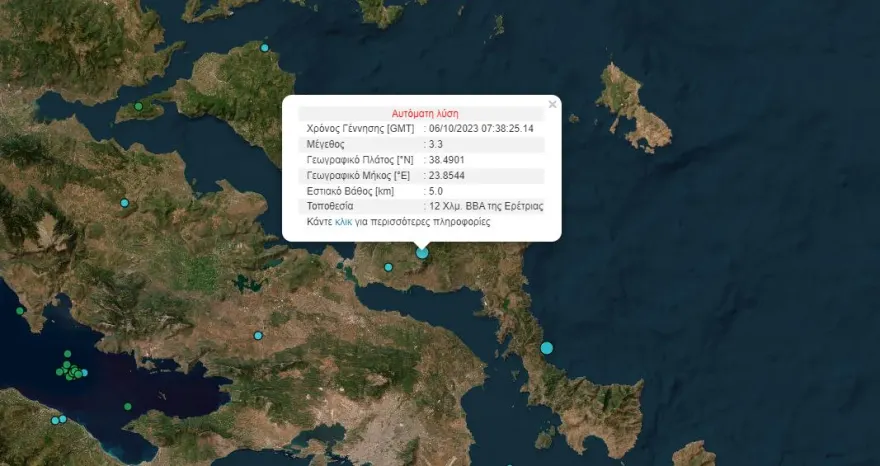Select the lone green marker southeast of cluster
The width and height of the screenshot is (880, 466).
(128, 406)
